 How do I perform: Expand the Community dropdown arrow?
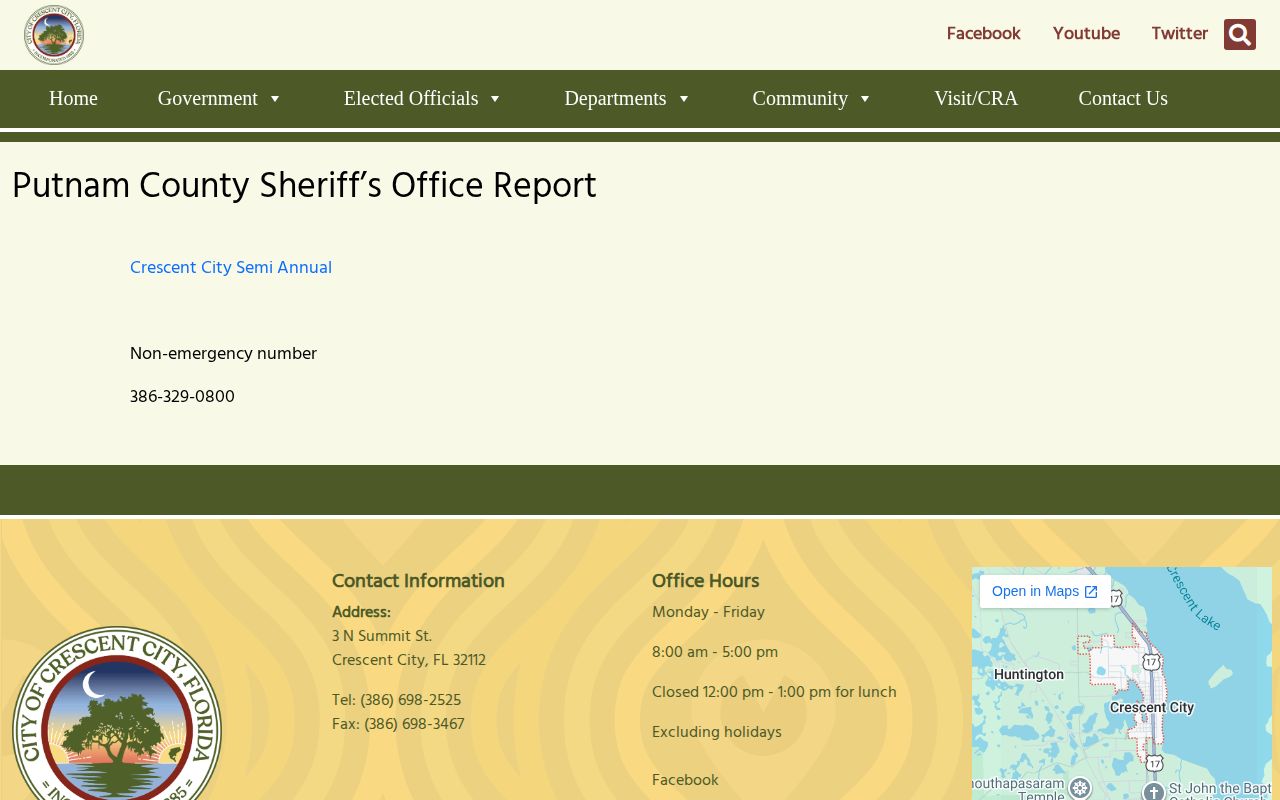click(x=865, y=98)
